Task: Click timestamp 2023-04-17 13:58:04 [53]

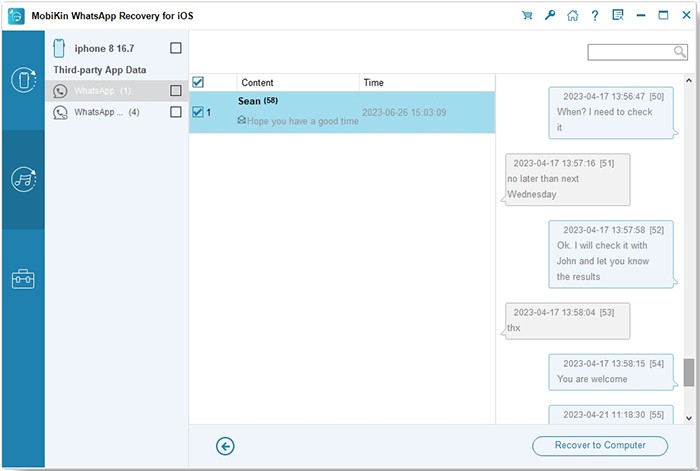Action: tap(564, 313)
